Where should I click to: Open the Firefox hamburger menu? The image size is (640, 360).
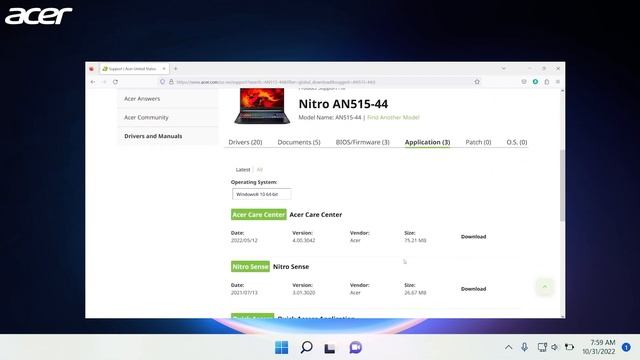(558, 82)
